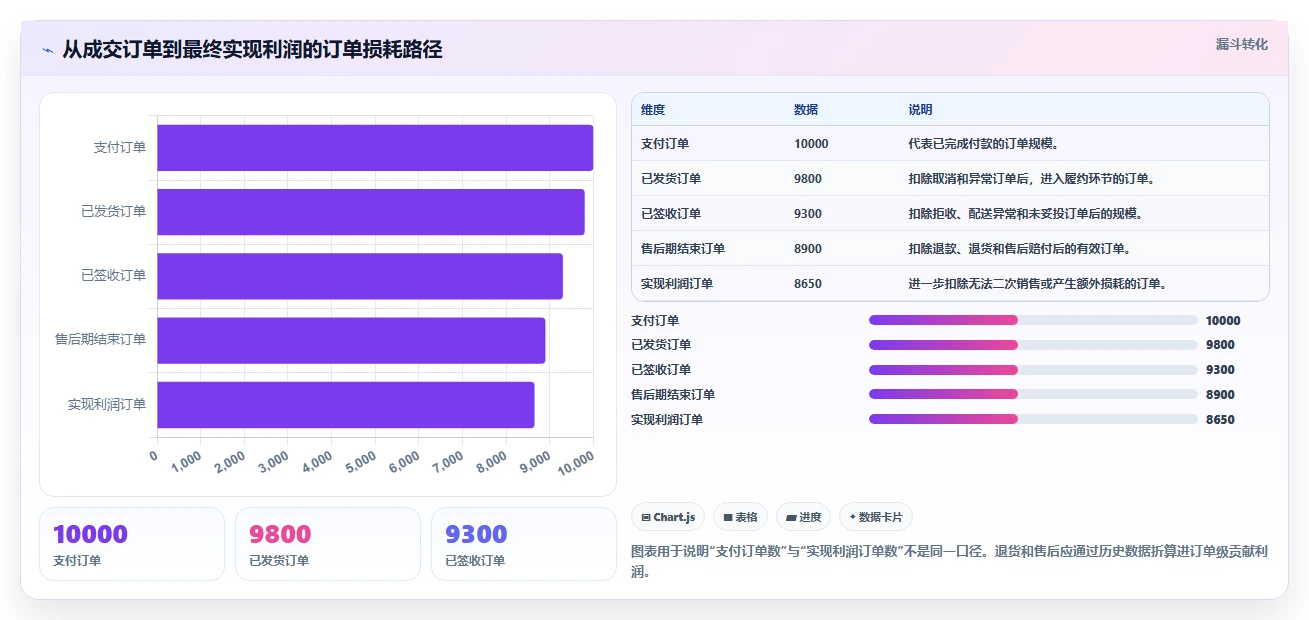
Task: Click the 售后期结束订单 cell in the table
Action: click(x=683, y=248)
